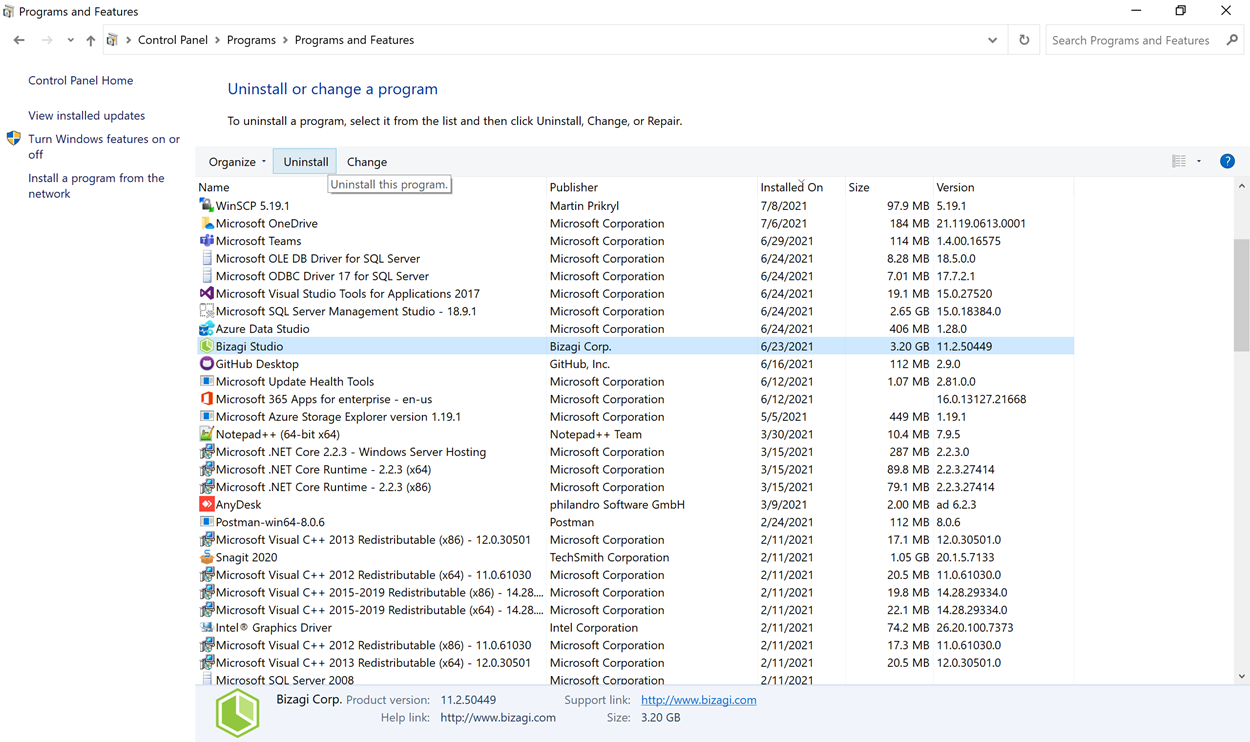Click the scrollbar up arrow
Viewport: 1250px width, 742px height.
click(x=1241, y=187)
